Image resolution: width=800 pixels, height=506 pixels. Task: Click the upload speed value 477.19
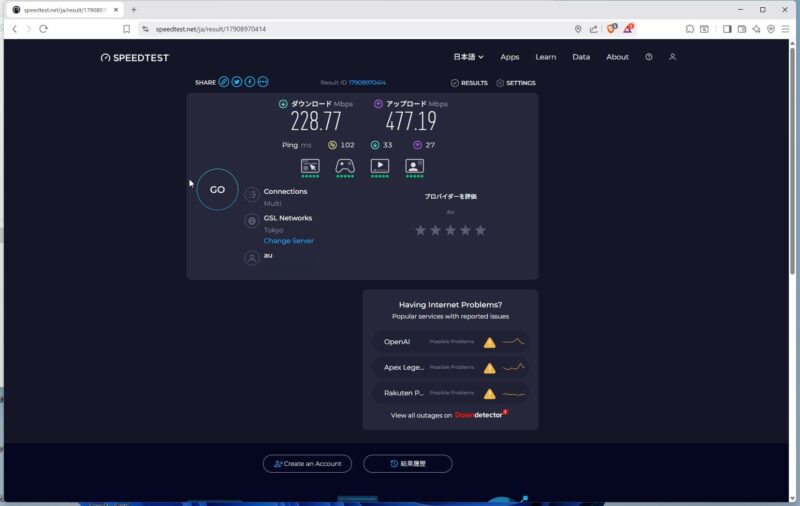click(x=411, y=121)
